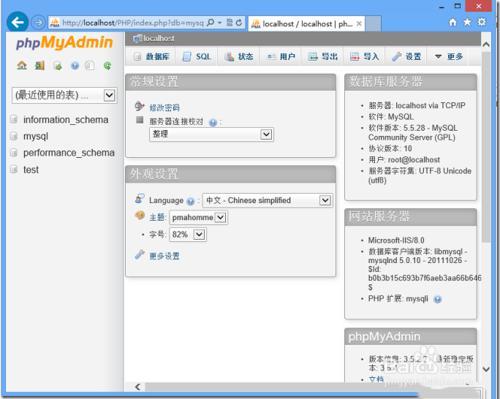Click help icon next to Language label
Viewport: 500px width, 399px height.
190,201
